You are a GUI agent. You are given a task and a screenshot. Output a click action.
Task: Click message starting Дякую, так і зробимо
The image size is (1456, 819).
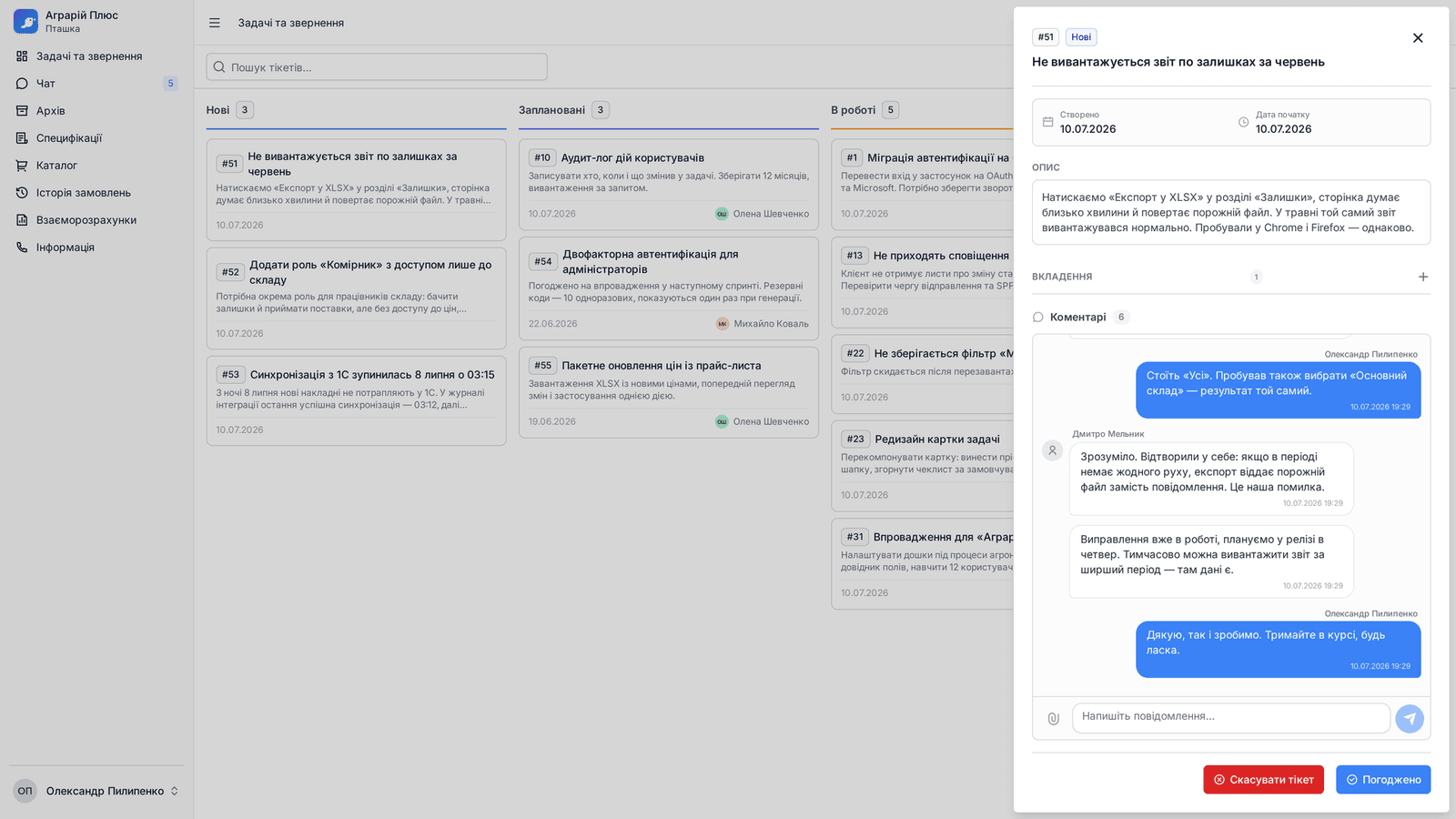pos(1279,650)
